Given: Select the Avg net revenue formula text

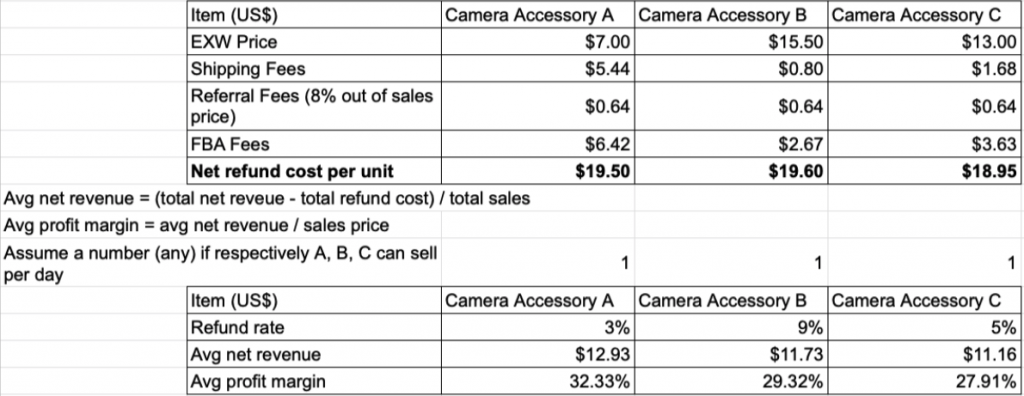Looking at the screenshot, I should (266, 199).
